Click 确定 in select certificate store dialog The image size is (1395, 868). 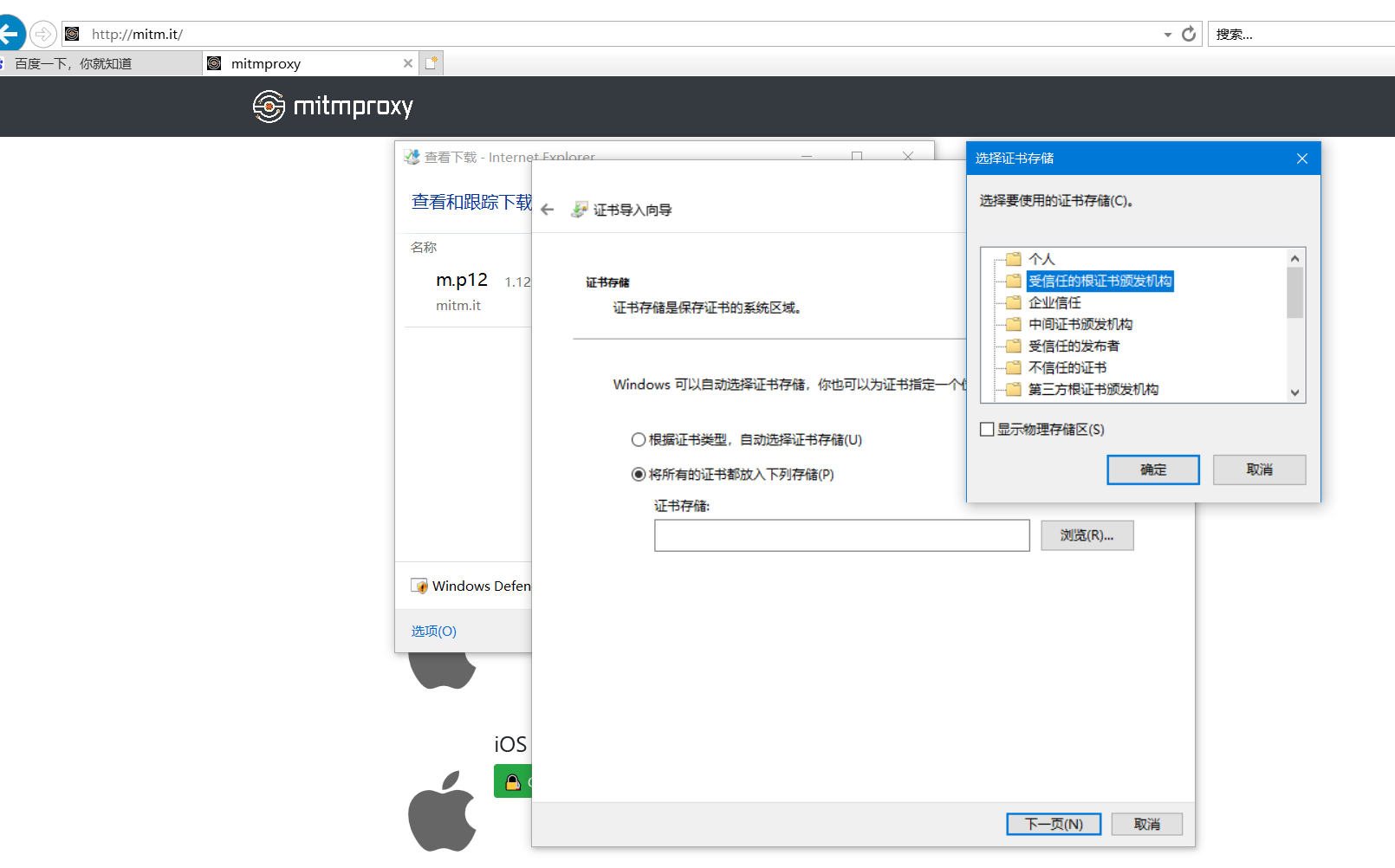pyautogui.click(x=1153, y=470)
